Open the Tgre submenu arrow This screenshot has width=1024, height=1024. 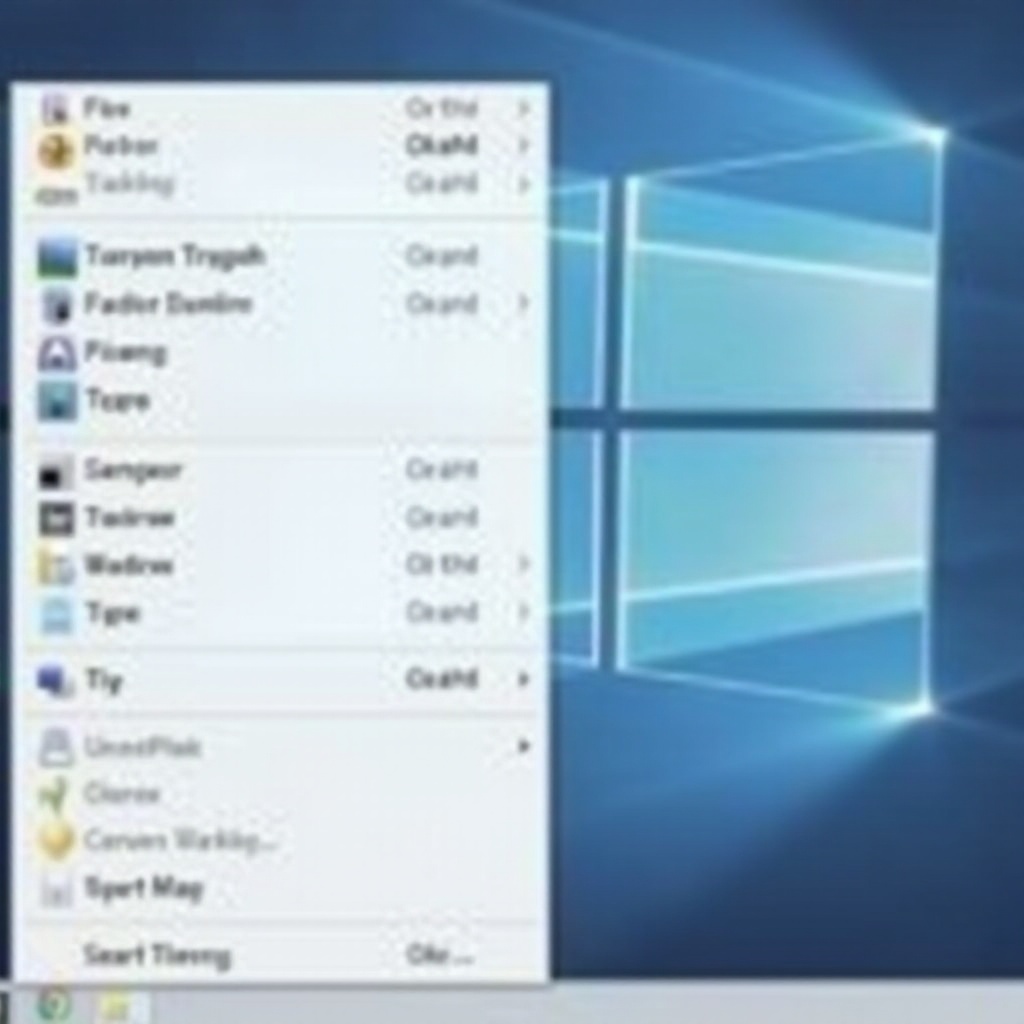click(523, 613)
